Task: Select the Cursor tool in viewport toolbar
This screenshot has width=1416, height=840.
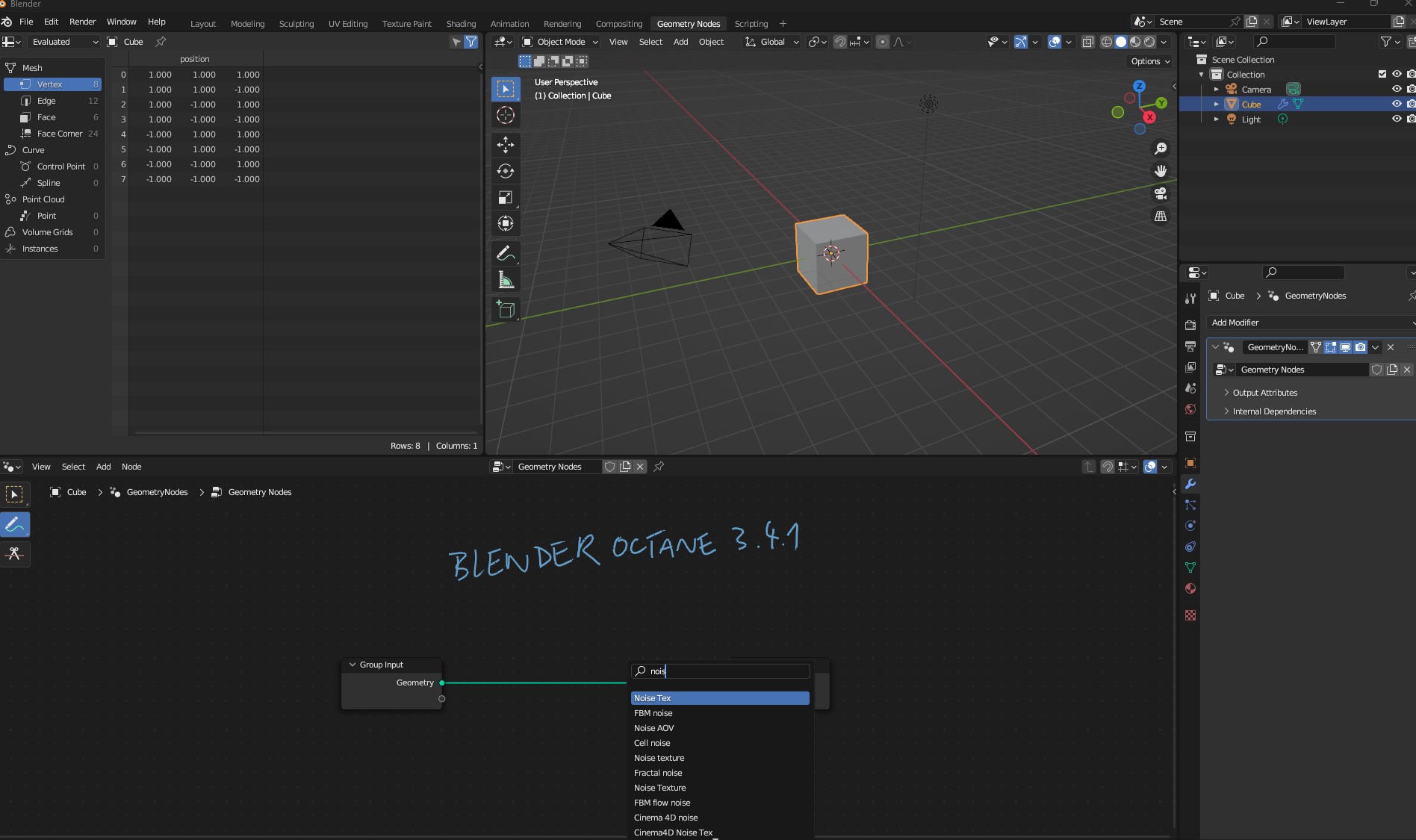Action: (506, 115)
